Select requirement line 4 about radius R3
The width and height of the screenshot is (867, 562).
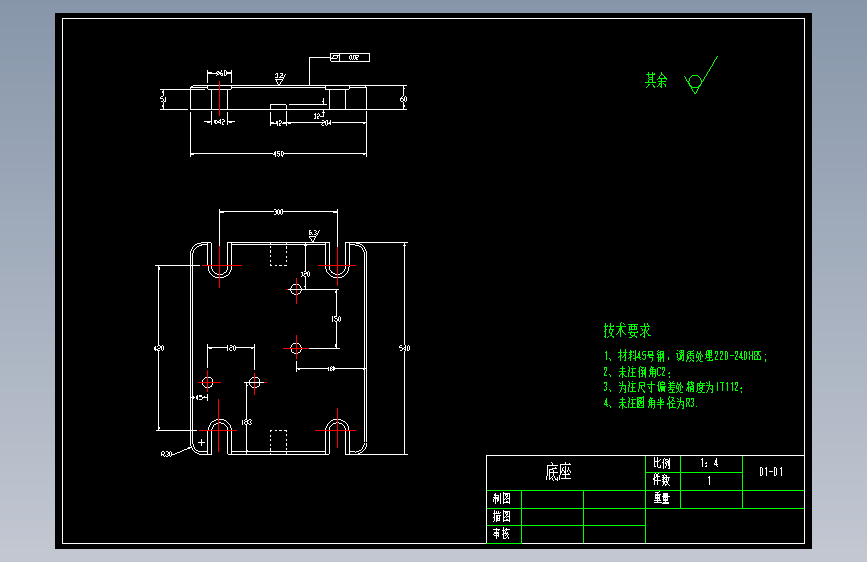click(651, 403)
